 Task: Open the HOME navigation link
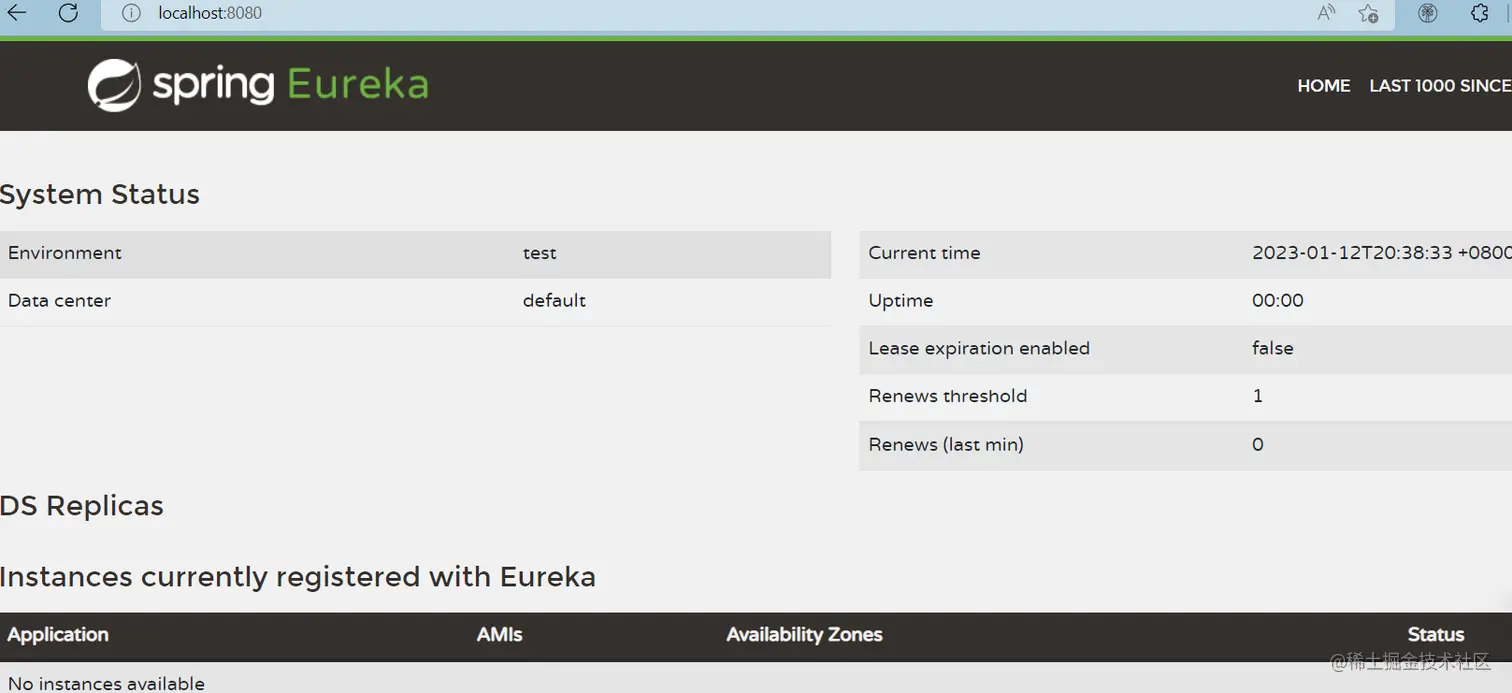(x=1324, y=86)
